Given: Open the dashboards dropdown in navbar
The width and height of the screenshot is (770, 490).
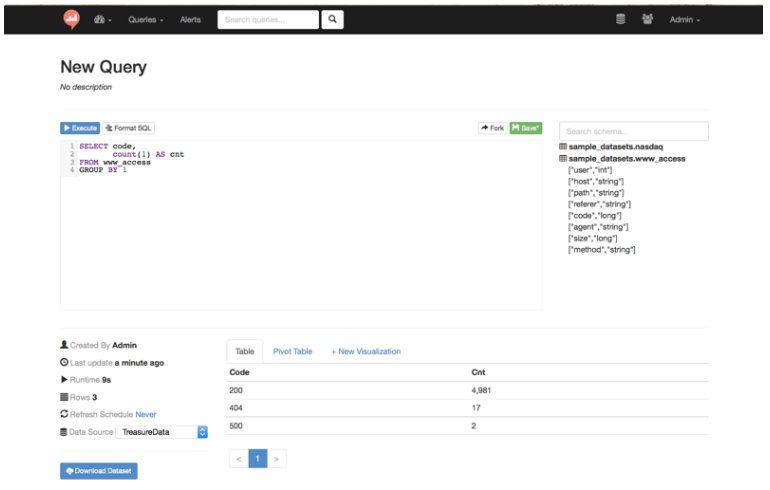Looking at the screenshot, I should pos(103,19).
